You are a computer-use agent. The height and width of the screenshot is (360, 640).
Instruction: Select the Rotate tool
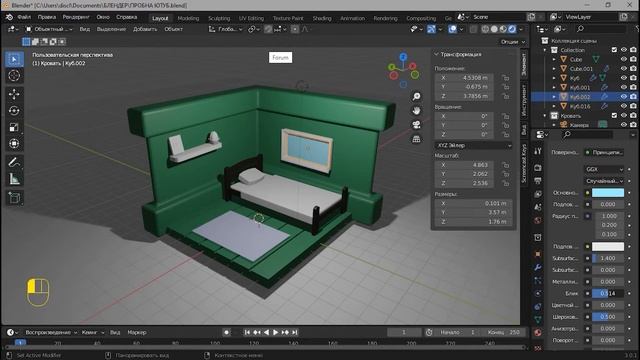click(x=14, y=111)
